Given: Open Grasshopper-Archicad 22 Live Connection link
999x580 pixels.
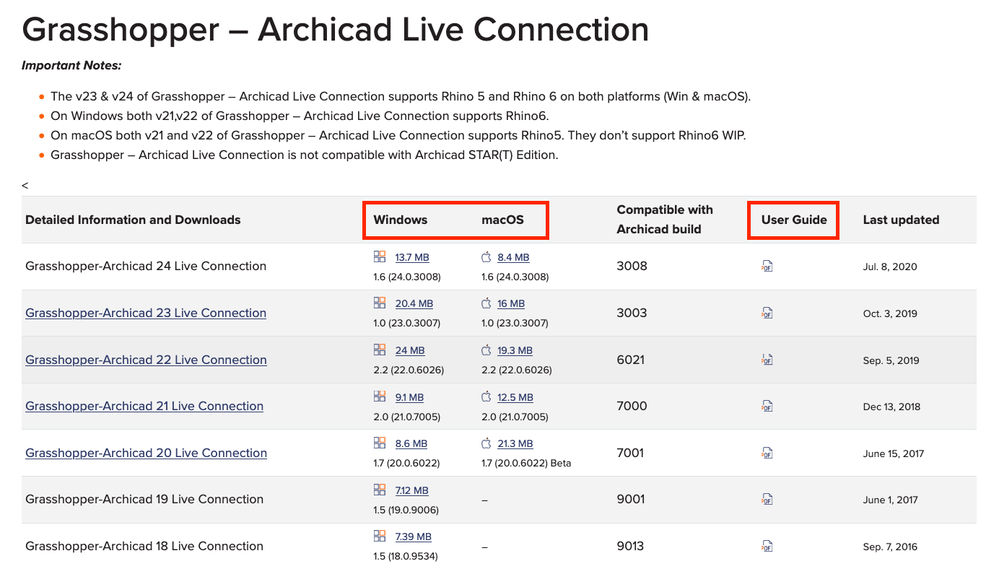Looking at the screenshot, I should (x=146, y=359).
